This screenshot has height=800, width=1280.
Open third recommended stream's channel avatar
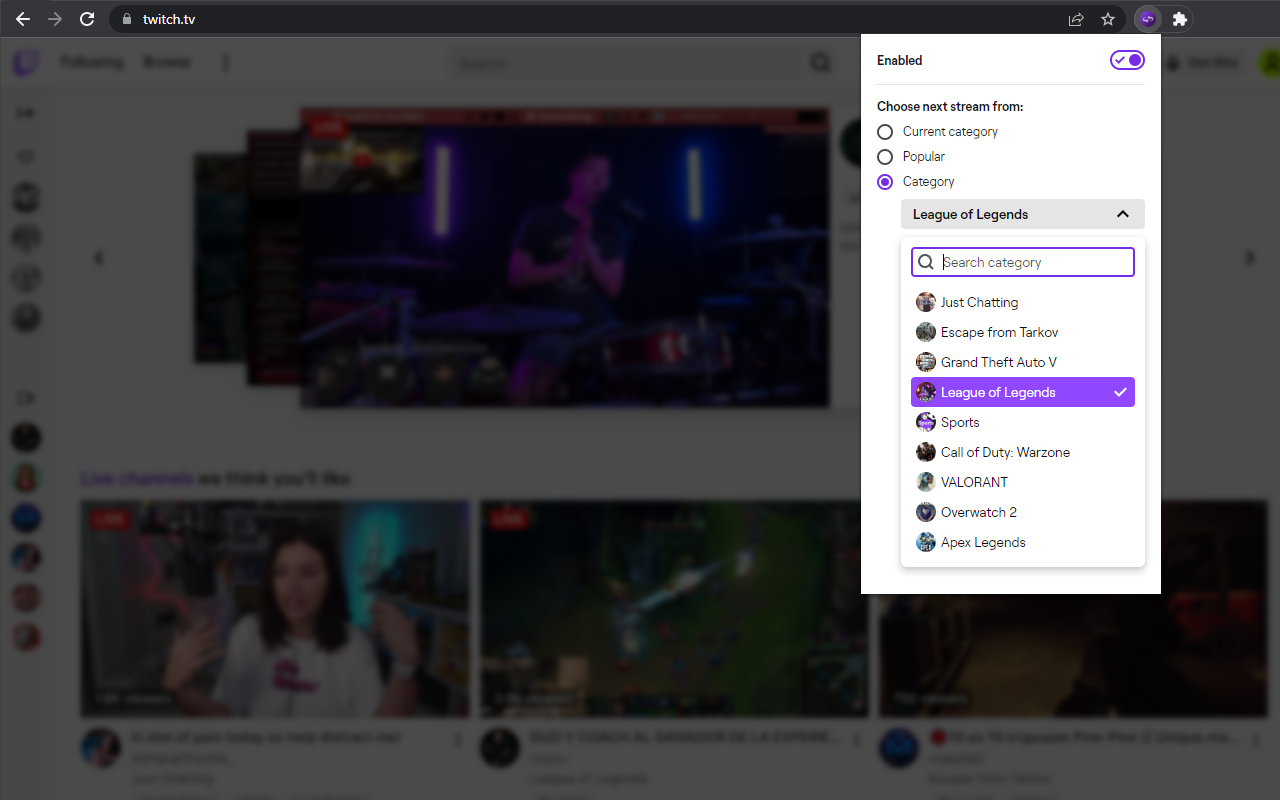(x=898, y=748)
